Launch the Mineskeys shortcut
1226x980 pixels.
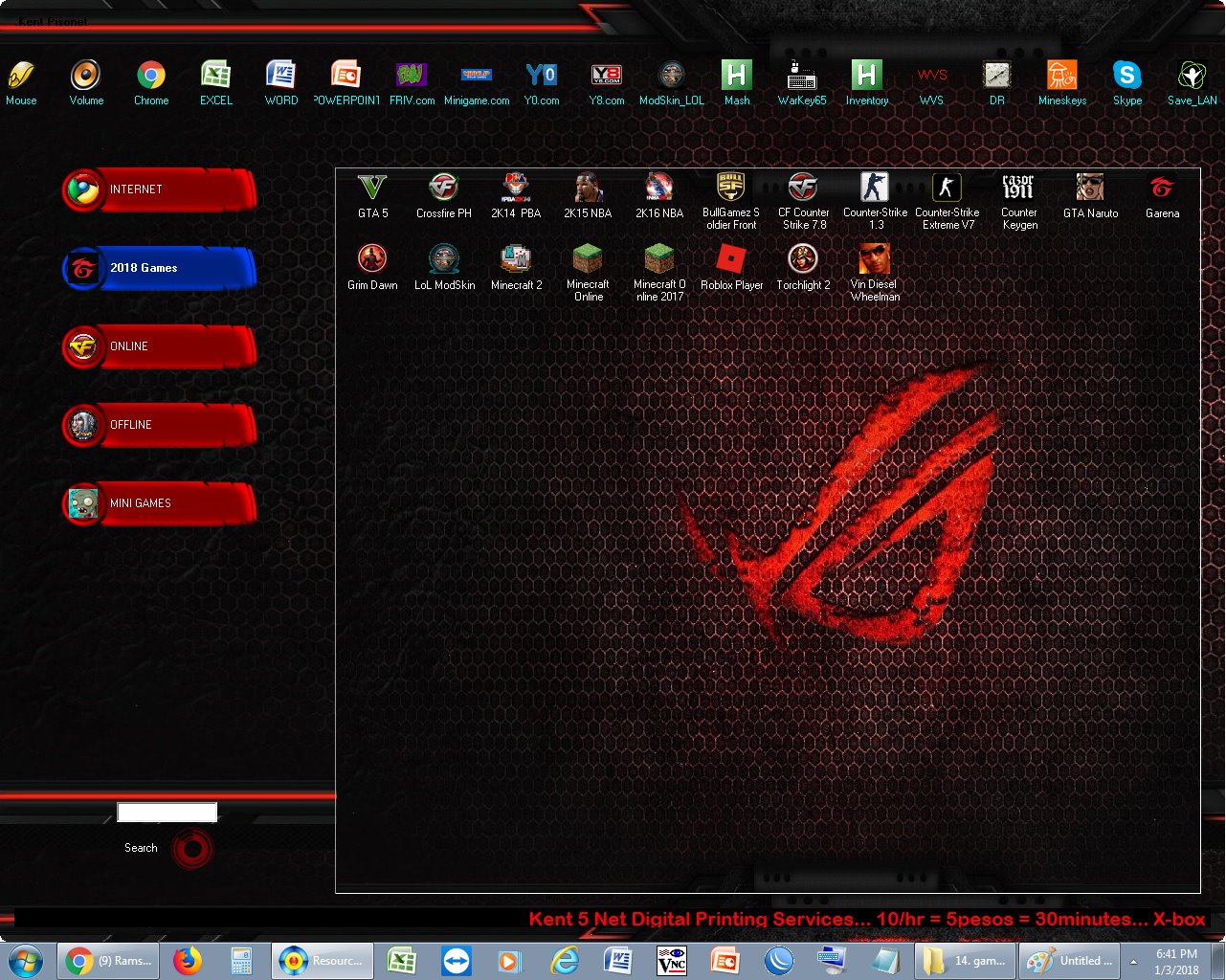pos(1062,82)
